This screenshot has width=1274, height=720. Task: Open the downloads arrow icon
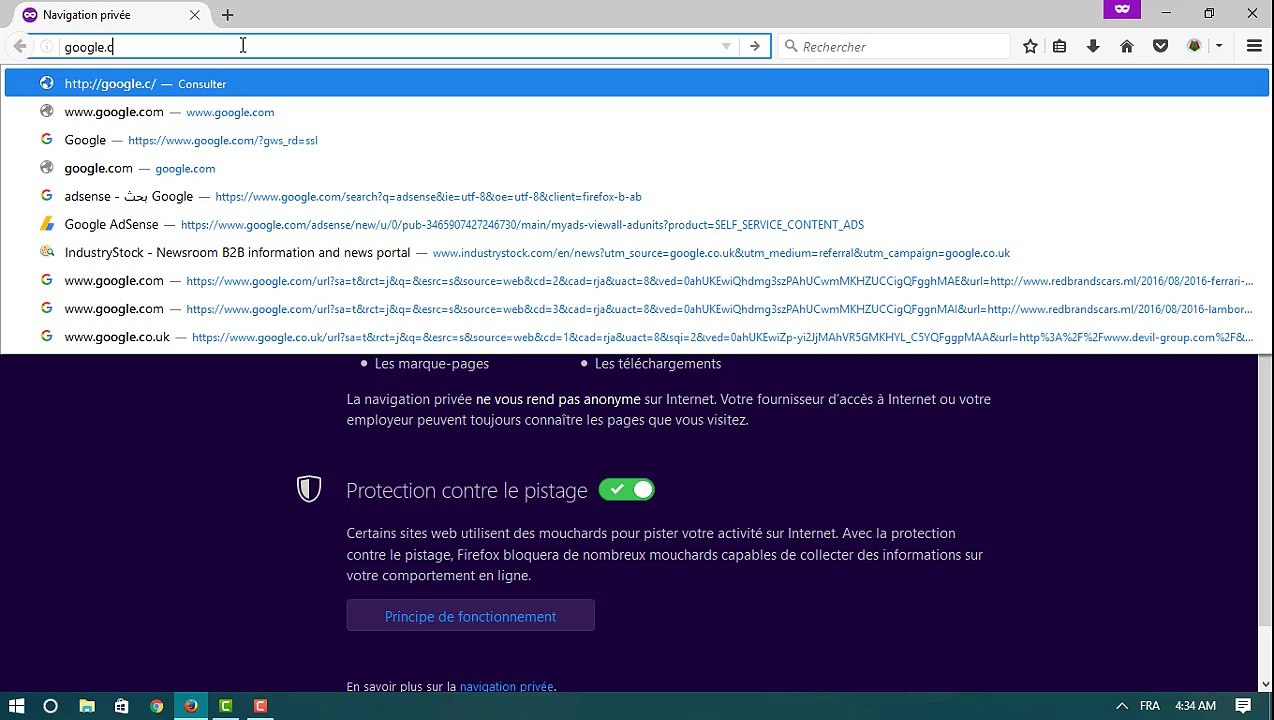(1093, 46)
